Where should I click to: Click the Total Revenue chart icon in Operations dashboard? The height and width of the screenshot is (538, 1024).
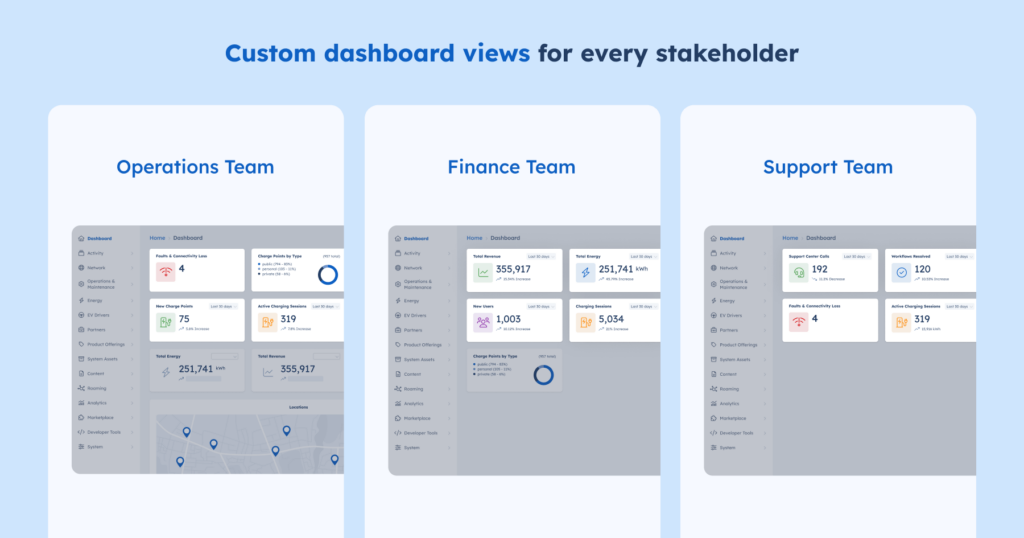tap(268, 372)
